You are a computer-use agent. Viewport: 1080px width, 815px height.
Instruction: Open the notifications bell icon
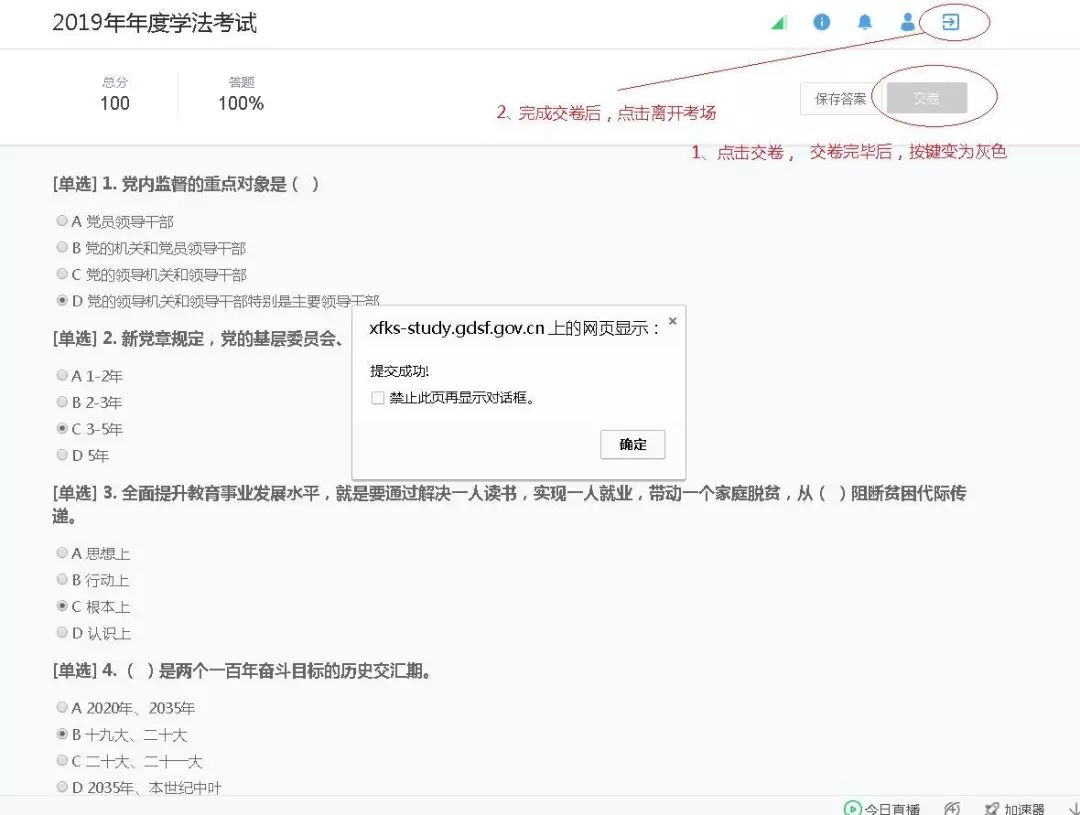click(865, 22)
